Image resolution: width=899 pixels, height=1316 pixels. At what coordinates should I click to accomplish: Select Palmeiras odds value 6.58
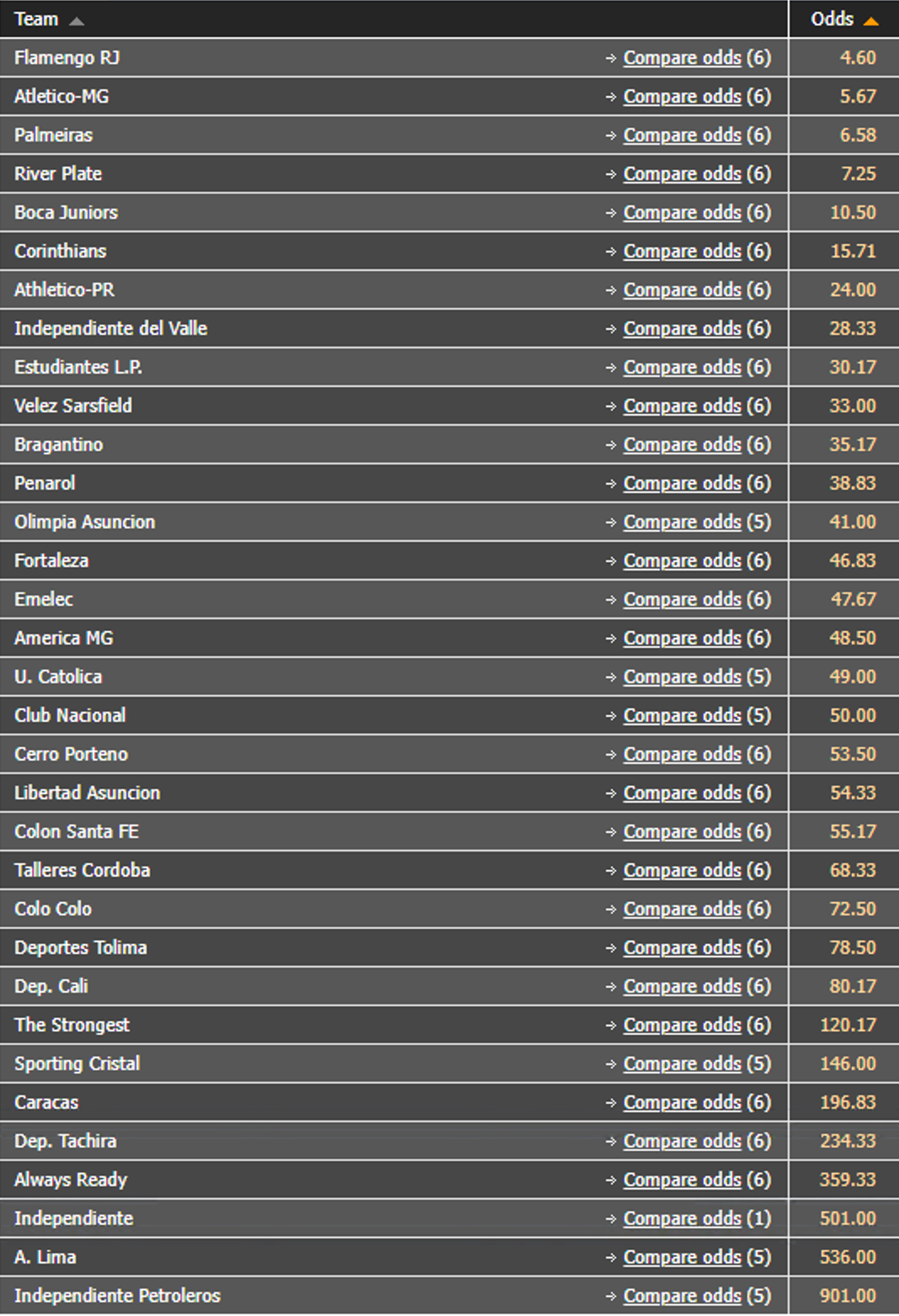pyautogui.click(x=858, y=135)
